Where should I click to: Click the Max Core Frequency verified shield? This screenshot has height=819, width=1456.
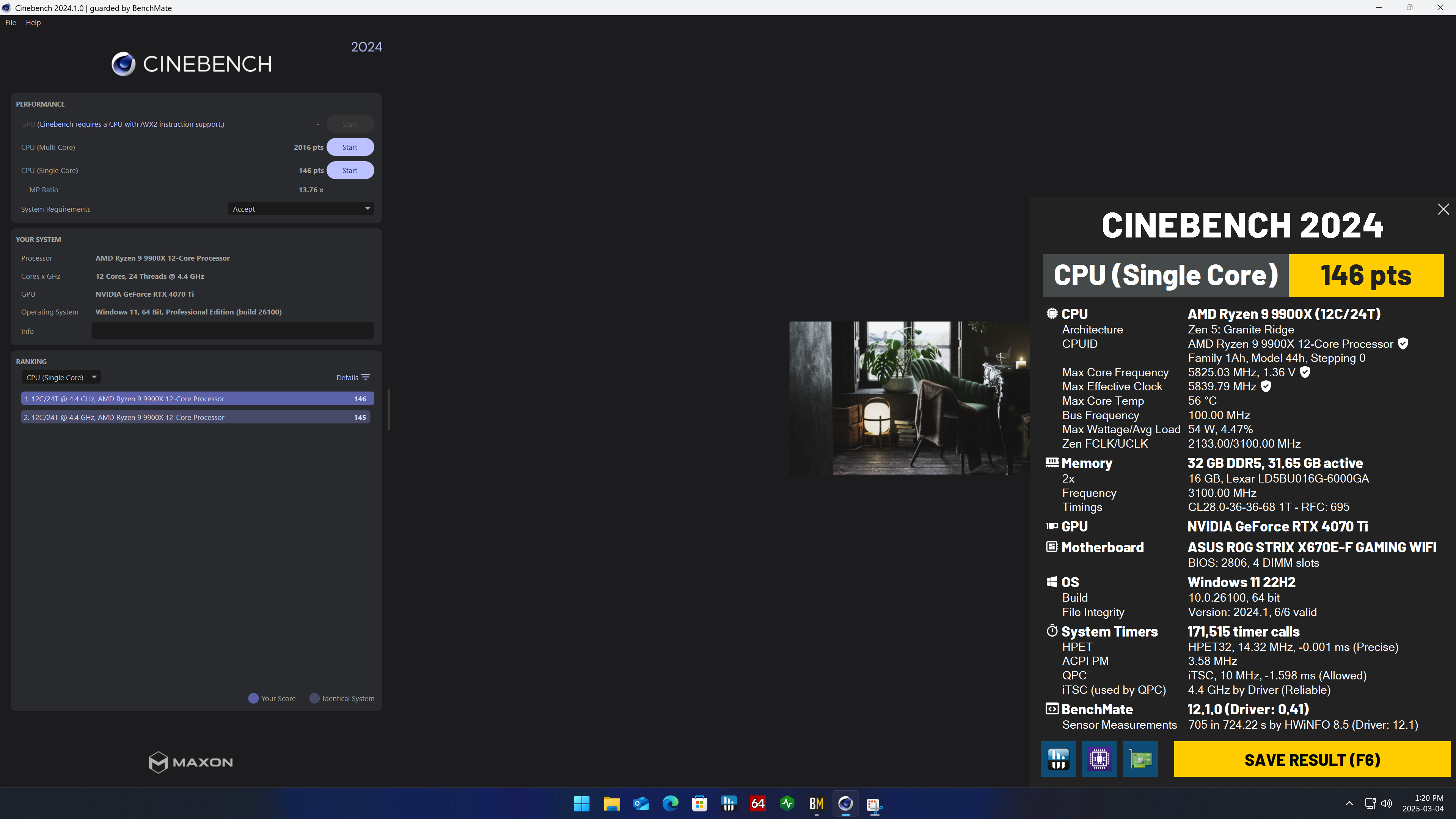coord(1305,372)
